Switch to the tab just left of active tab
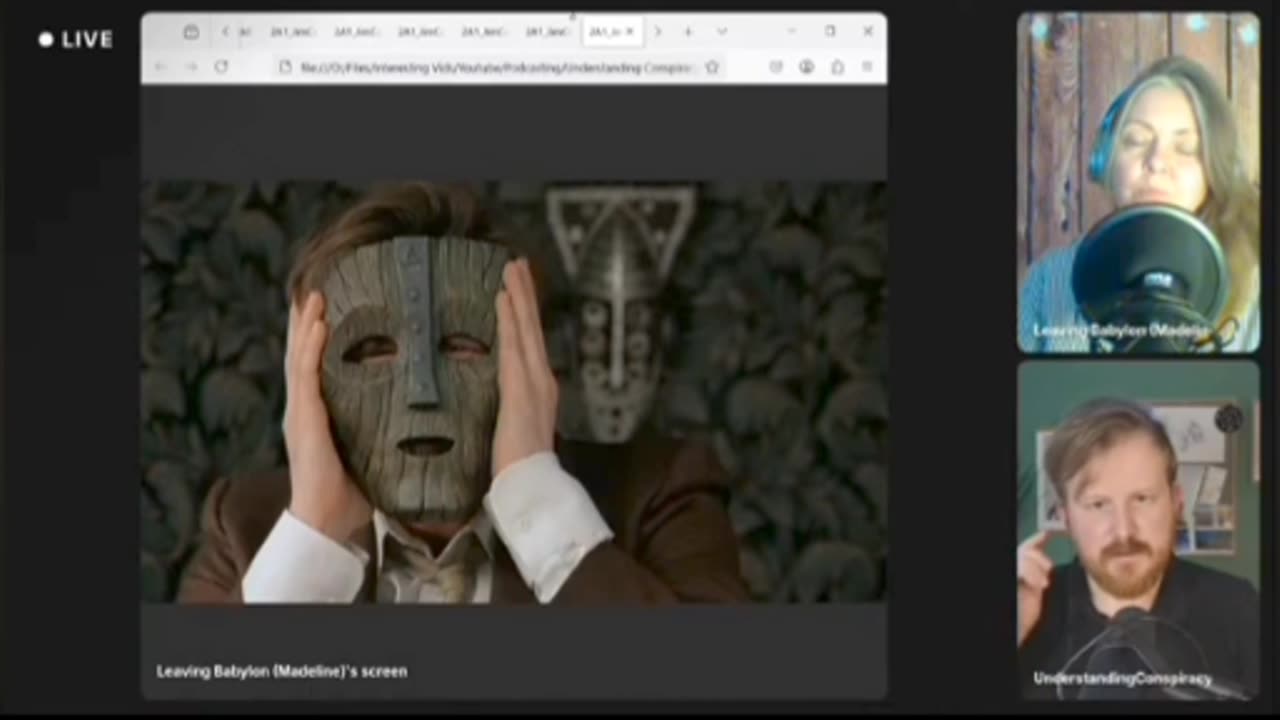Viewport: 1280px width, 720px height. (x=546, y=32)
